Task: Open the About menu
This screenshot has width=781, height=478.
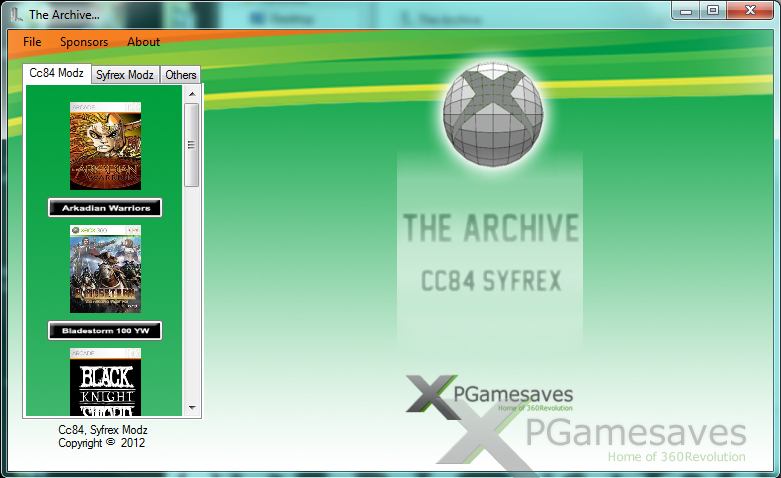Action: pyautogui.click(x=143, y=42)
